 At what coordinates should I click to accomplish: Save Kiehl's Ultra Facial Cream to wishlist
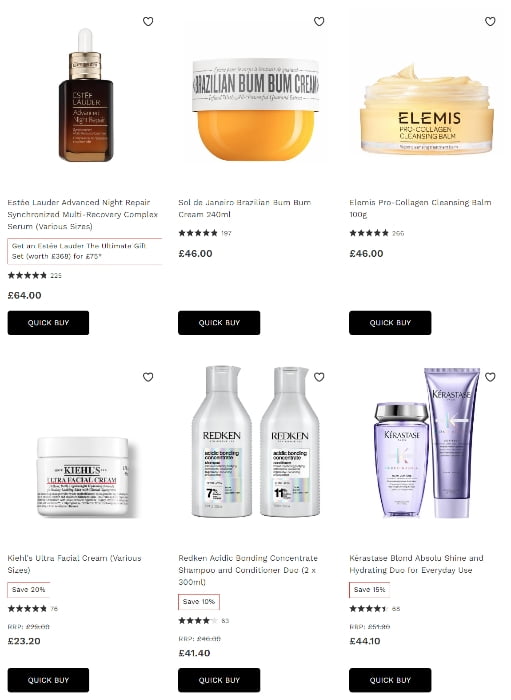pos(148,377)
